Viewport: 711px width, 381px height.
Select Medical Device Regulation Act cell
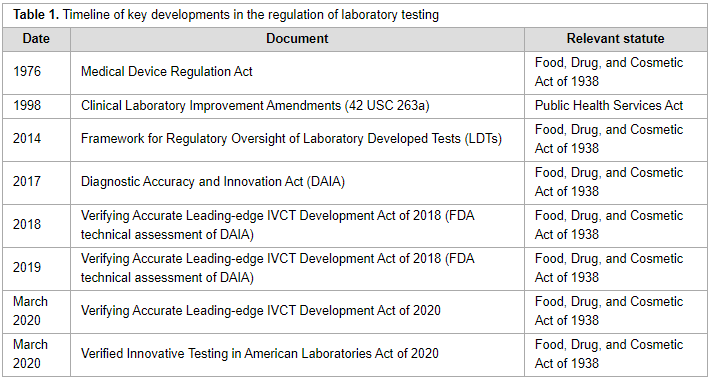click(297, 73)
